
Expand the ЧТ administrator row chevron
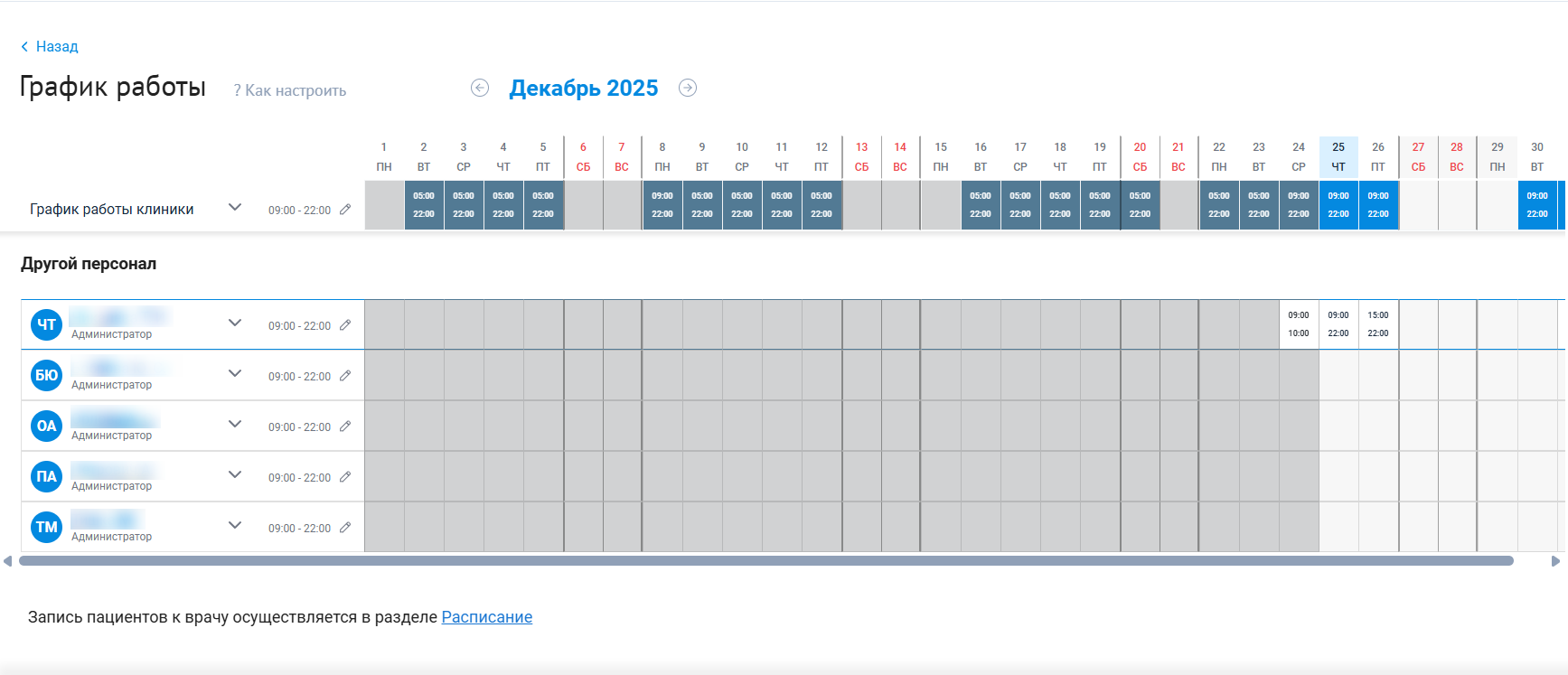coord(235,323)
